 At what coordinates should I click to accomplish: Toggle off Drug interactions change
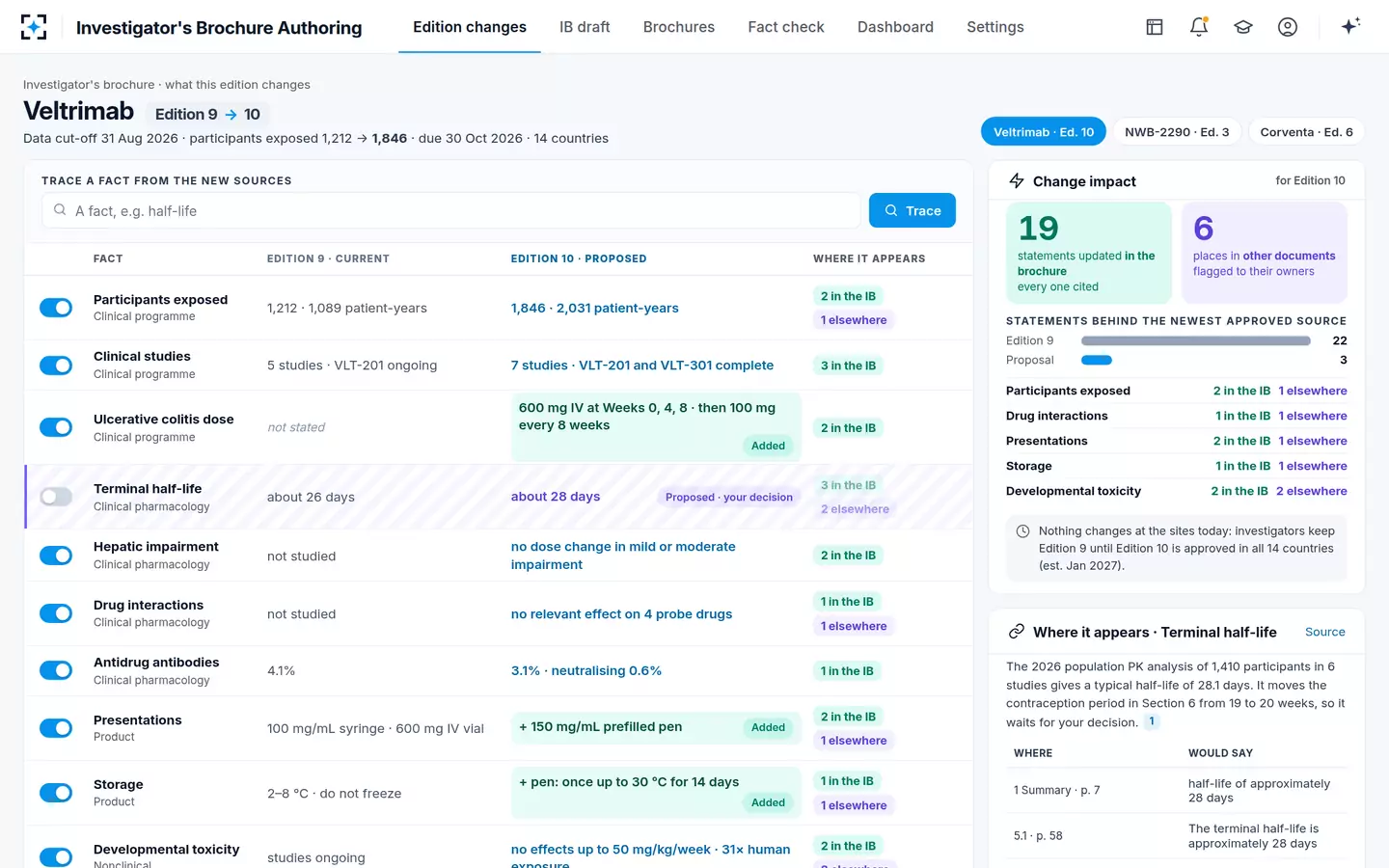coord(56,613)
